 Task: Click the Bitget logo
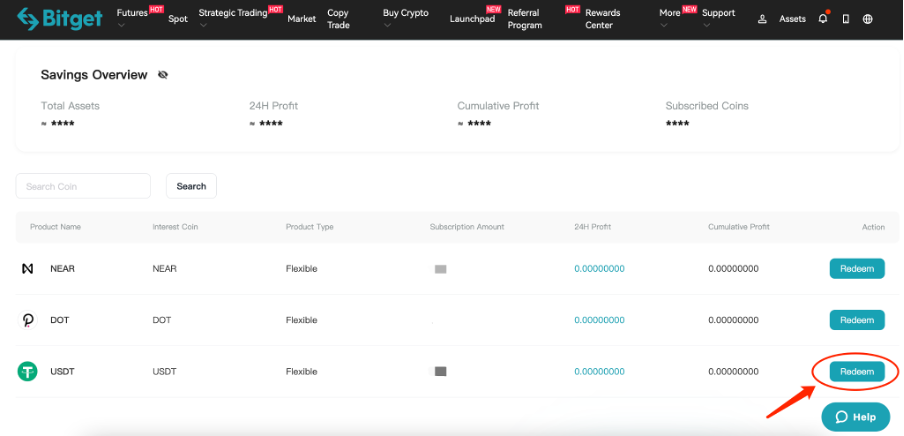coord(59,19)
